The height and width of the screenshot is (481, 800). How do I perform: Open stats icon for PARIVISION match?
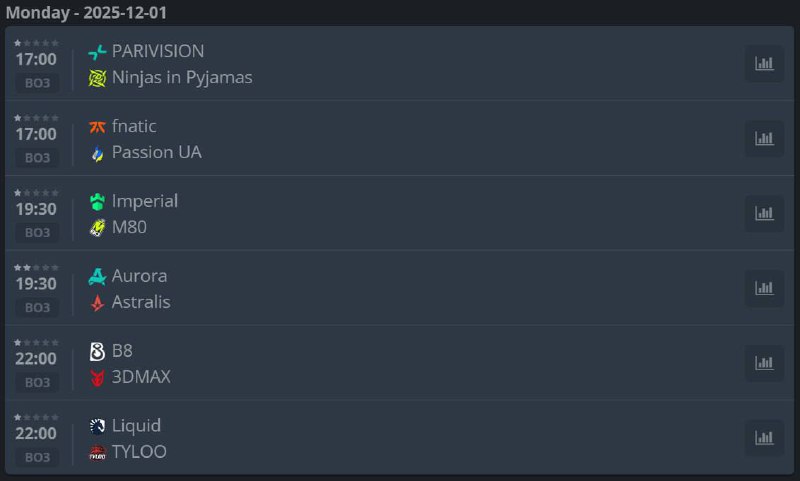pos(764,64)
